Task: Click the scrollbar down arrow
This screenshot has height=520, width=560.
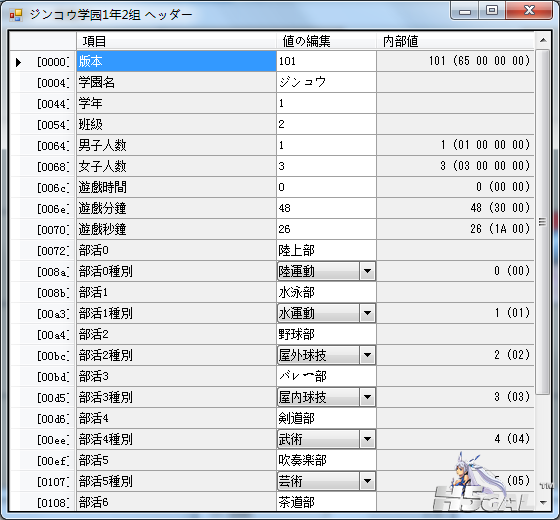Action: click(x=543, y=502)
